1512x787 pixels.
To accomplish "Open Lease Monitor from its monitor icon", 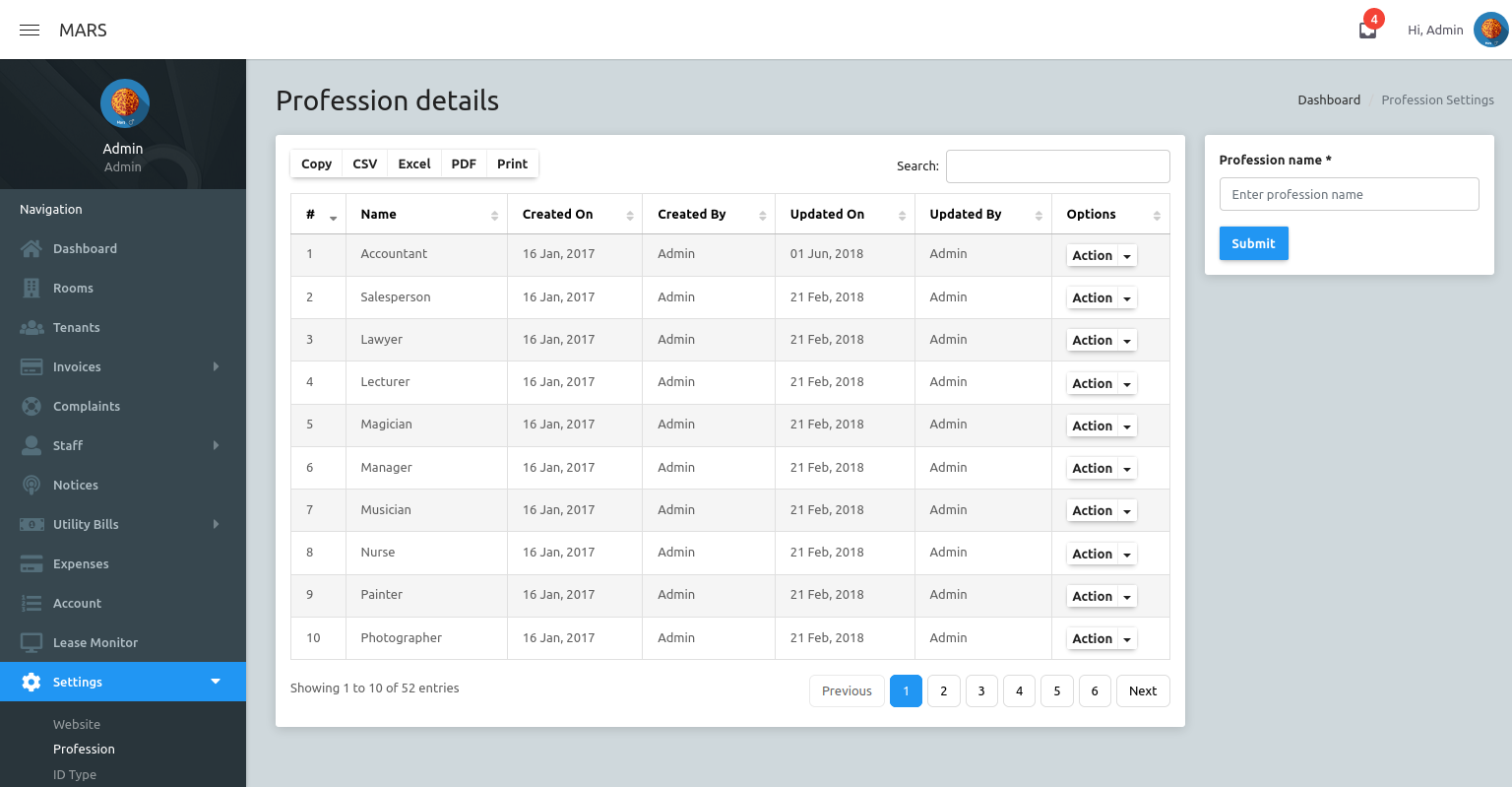I will click(x=31, y=642).
